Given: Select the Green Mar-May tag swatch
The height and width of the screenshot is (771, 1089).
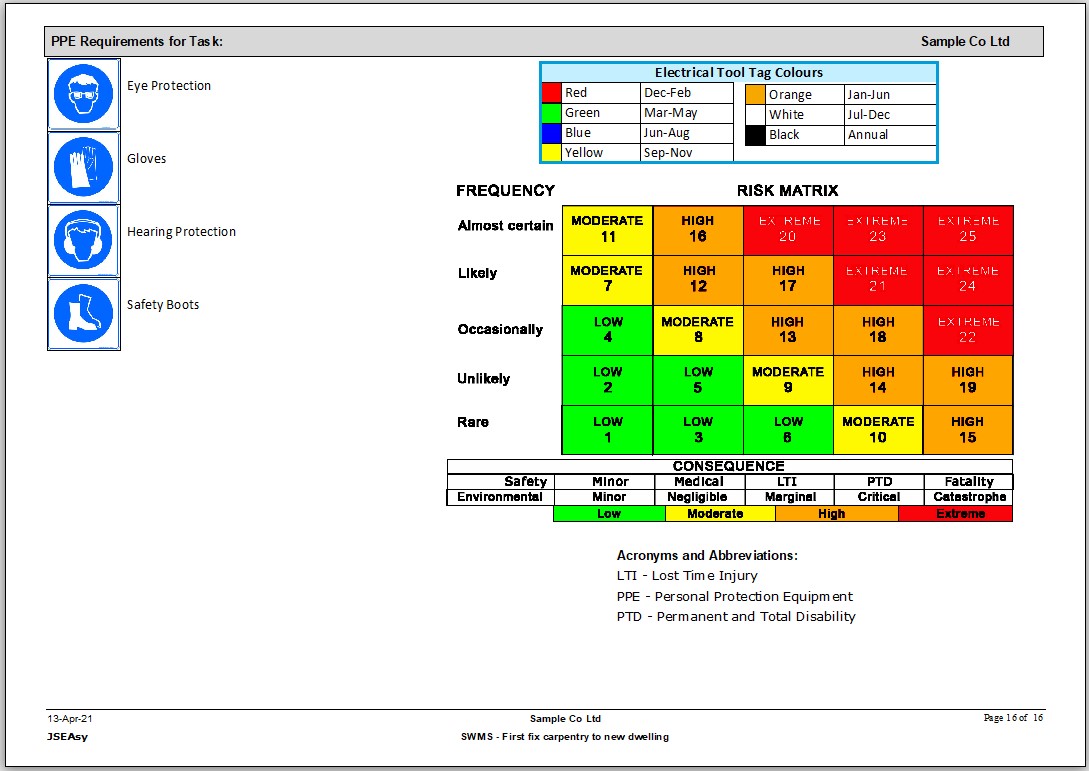Looking at the screenshot, I should [550, 112].
